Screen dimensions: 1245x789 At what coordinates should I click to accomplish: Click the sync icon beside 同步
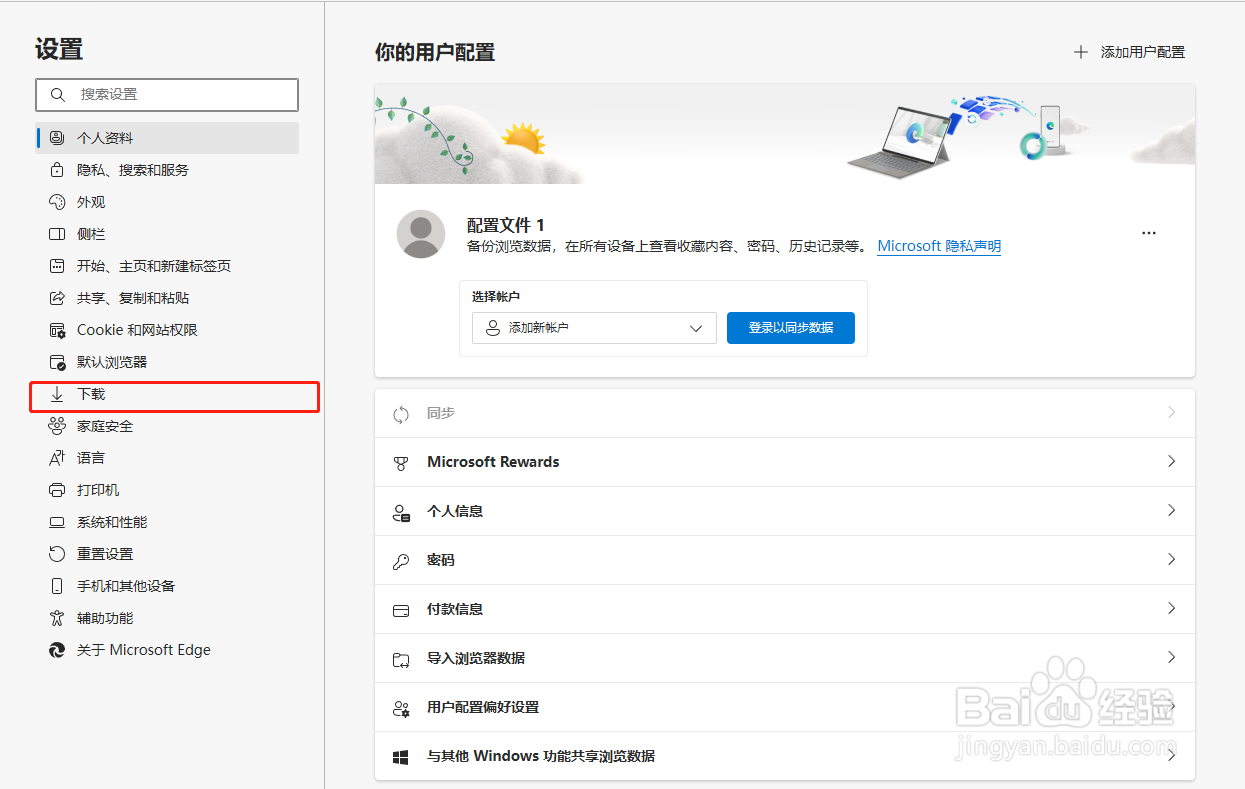[x=401, y=414]
